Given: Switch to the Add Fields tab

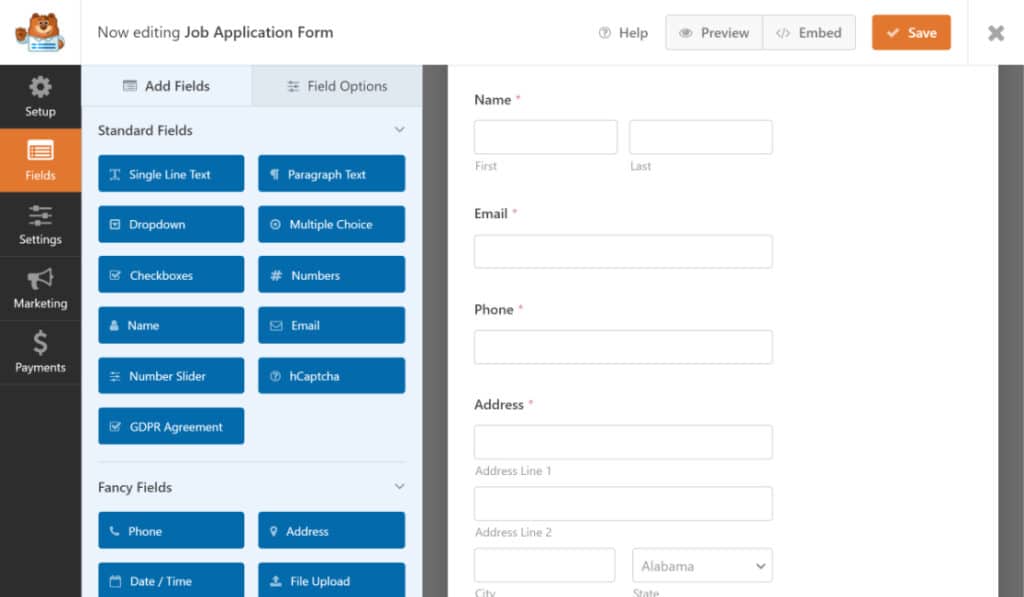Looking at the screenshot, I should tap(166, 86).
